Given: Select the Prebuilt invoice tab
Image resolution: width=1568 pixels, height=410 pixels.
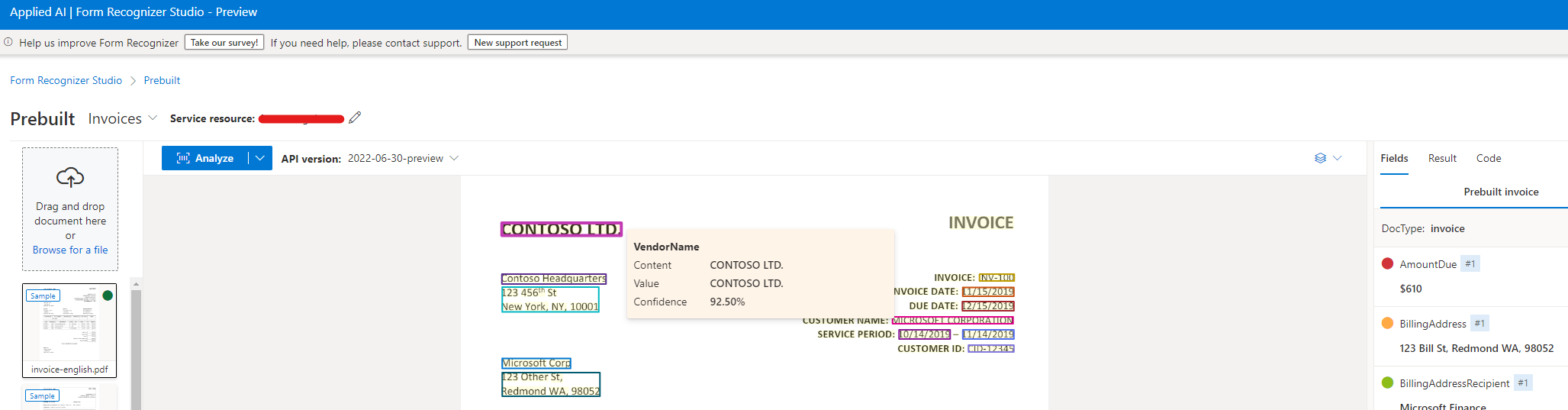Looking at the screenshot, I should point(1501,192).
